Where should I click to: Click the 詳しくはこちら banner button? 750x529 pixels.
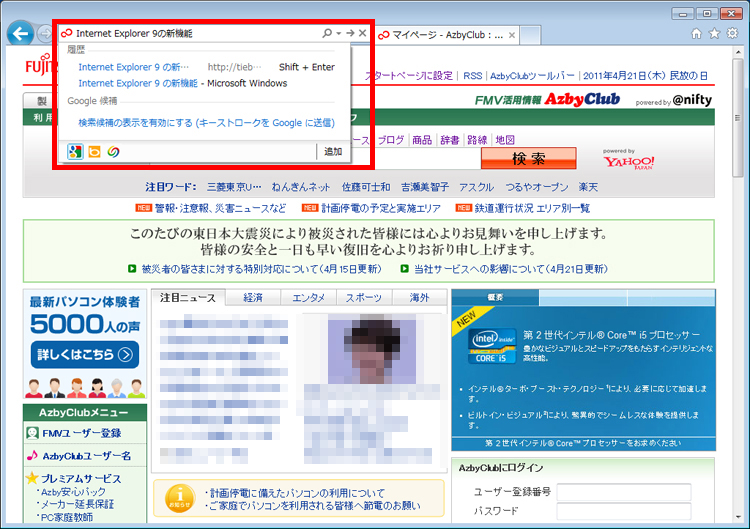tap(85, 354)
